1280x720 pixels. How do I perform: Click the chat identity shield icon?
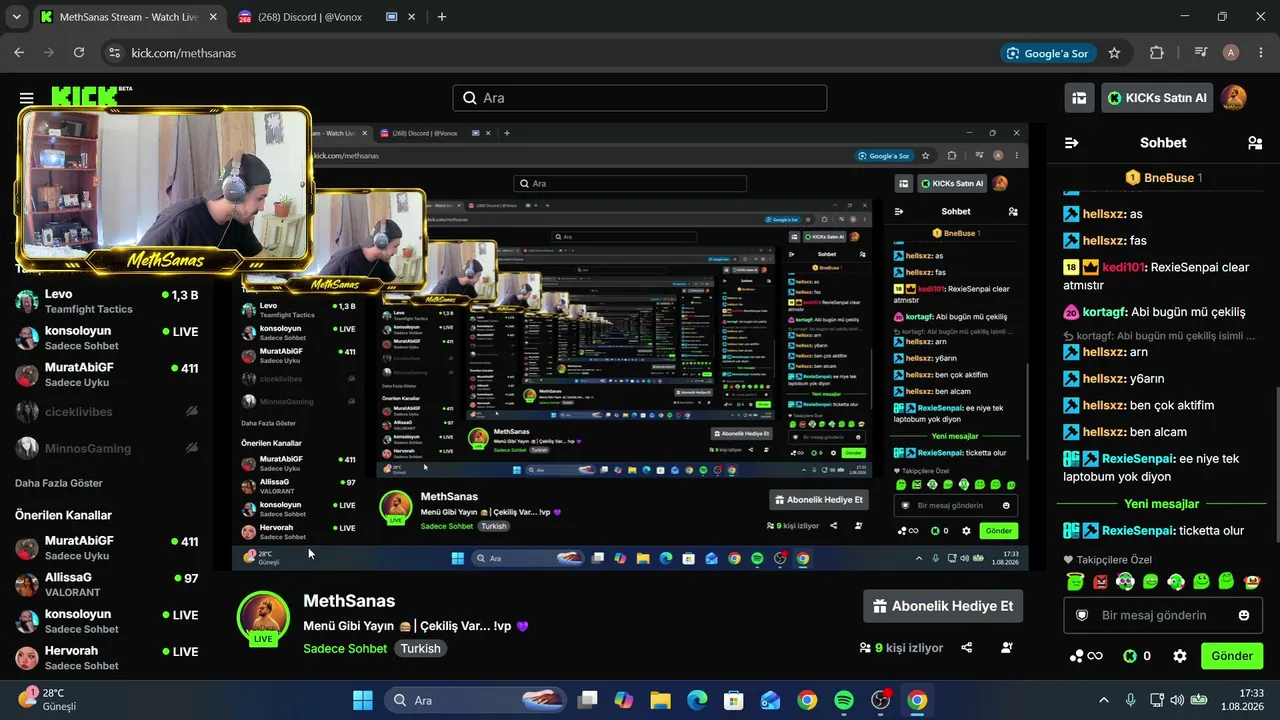1081,615
